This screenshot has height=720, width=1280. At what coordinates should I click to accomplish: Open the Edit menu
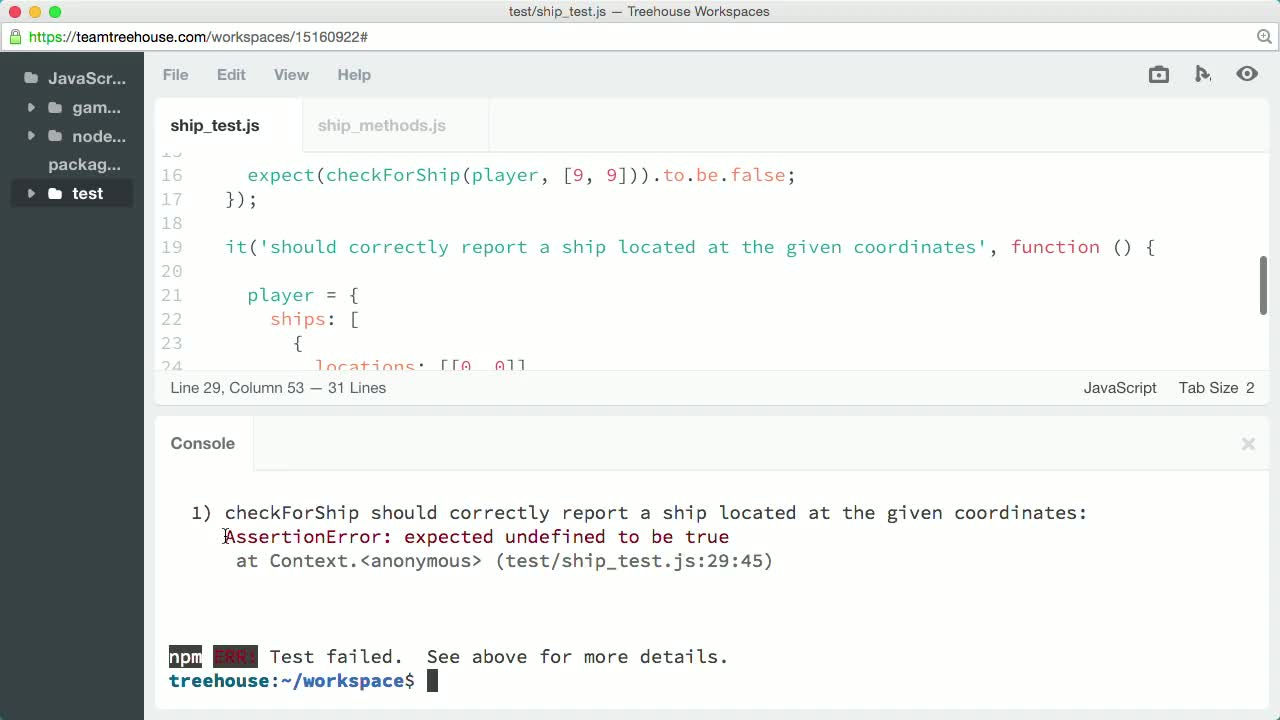(231, 75)
